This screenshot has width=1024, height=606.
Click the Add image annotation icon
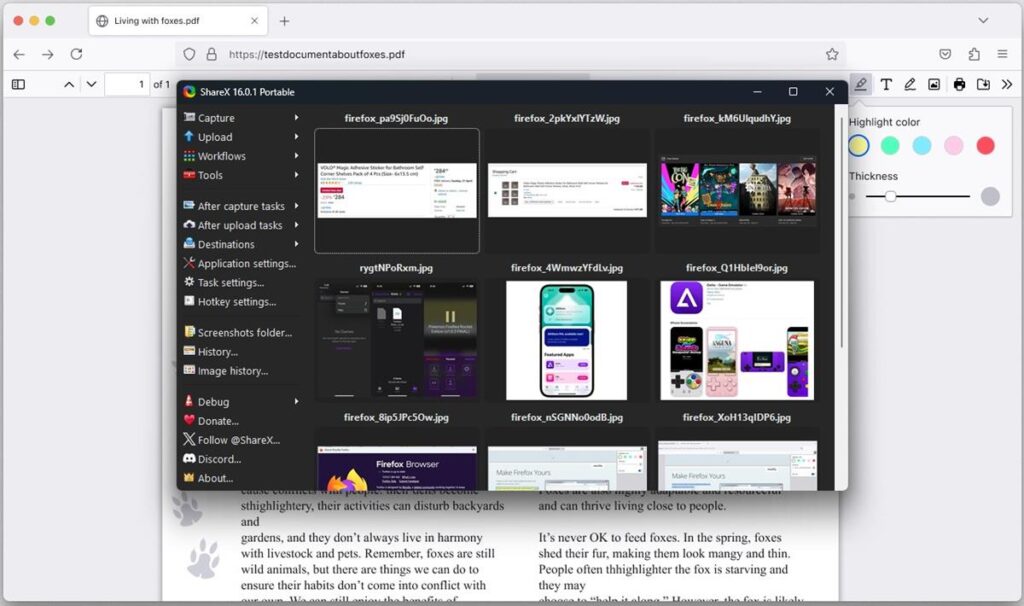click(934, 84)
